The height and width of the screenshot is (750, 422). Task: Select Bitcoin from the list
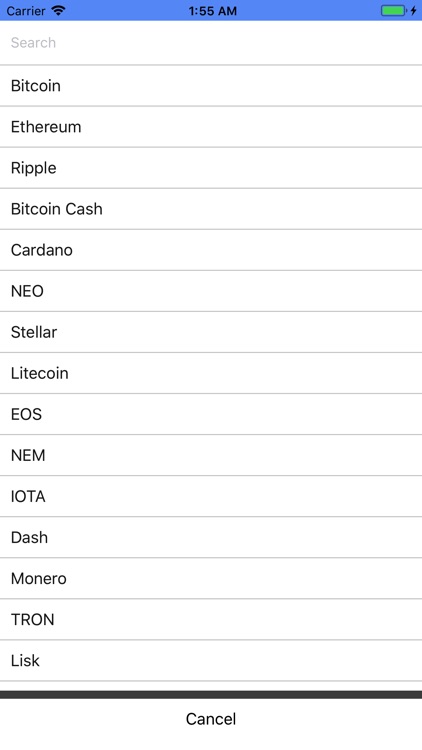[211, 86]
